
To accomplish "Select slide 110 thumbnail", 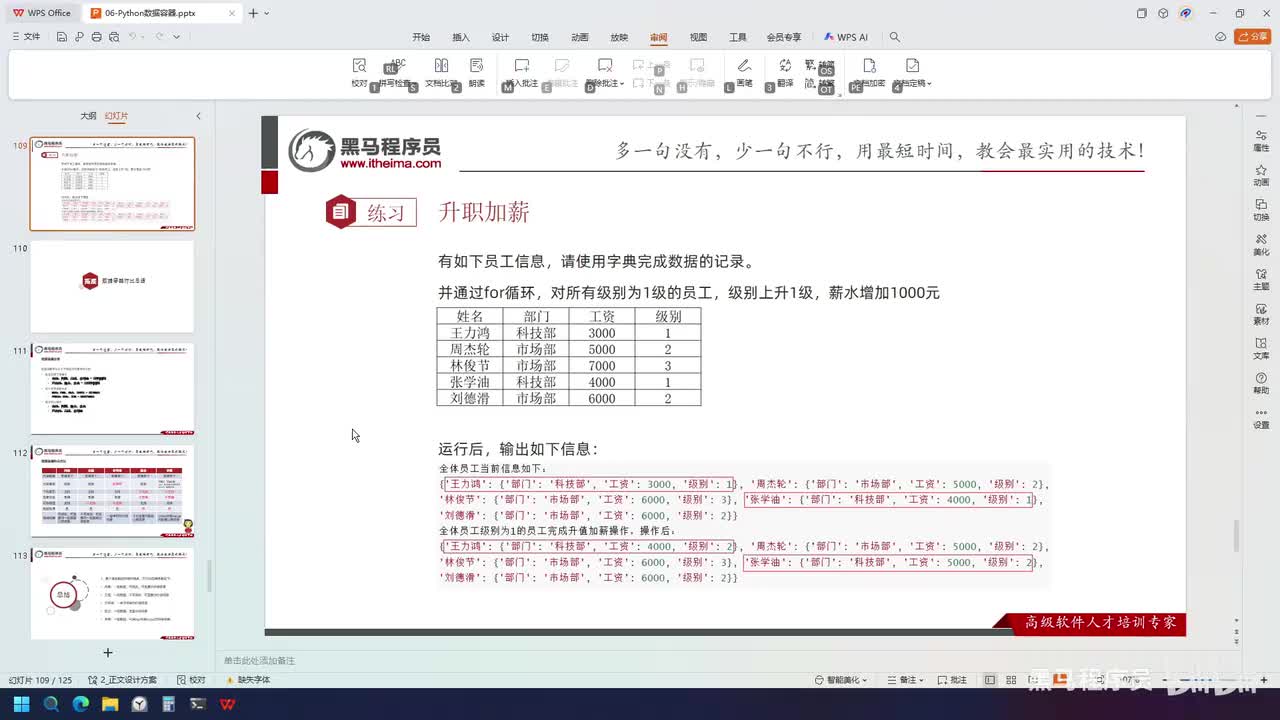I will point(112,286).
